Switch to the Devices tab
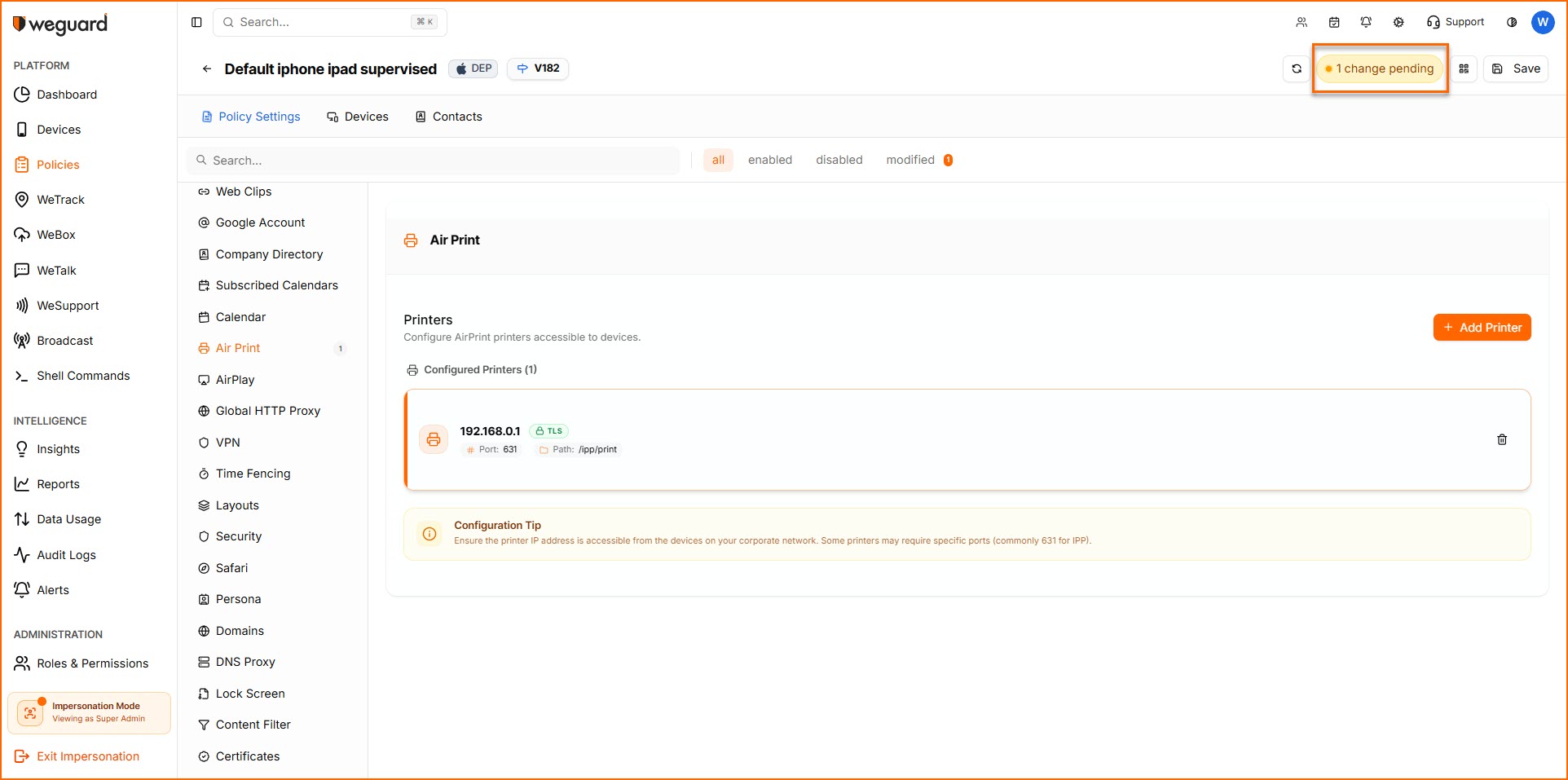Screen dimensions: 1568x780 358,117
